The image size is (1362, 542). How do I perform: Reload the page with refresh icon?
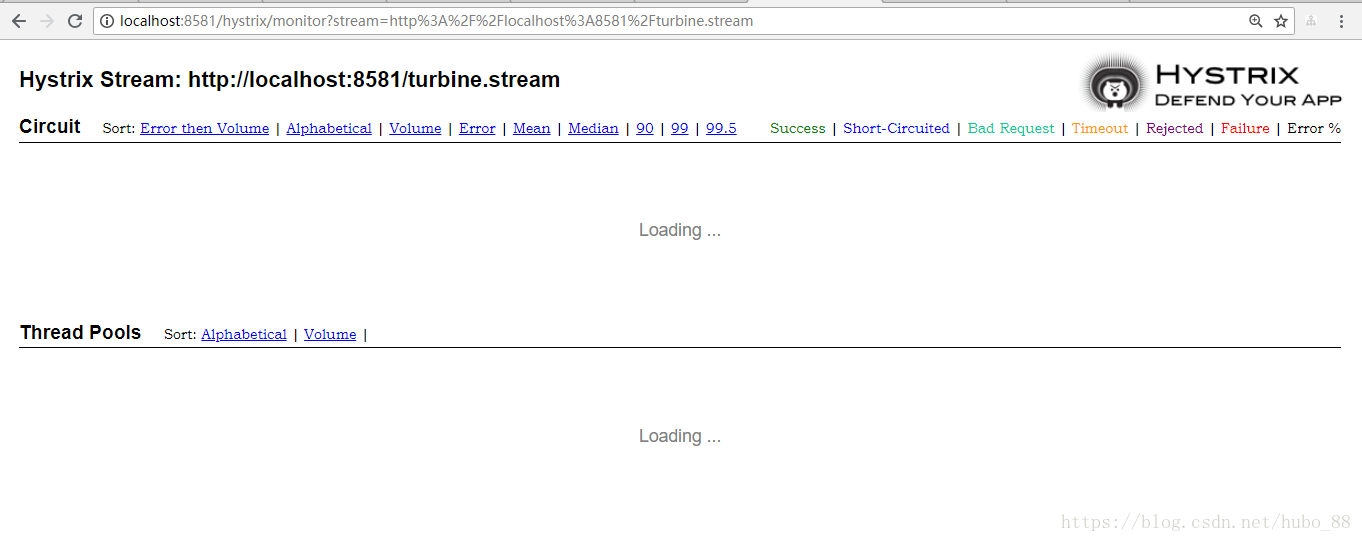point(75,21)
